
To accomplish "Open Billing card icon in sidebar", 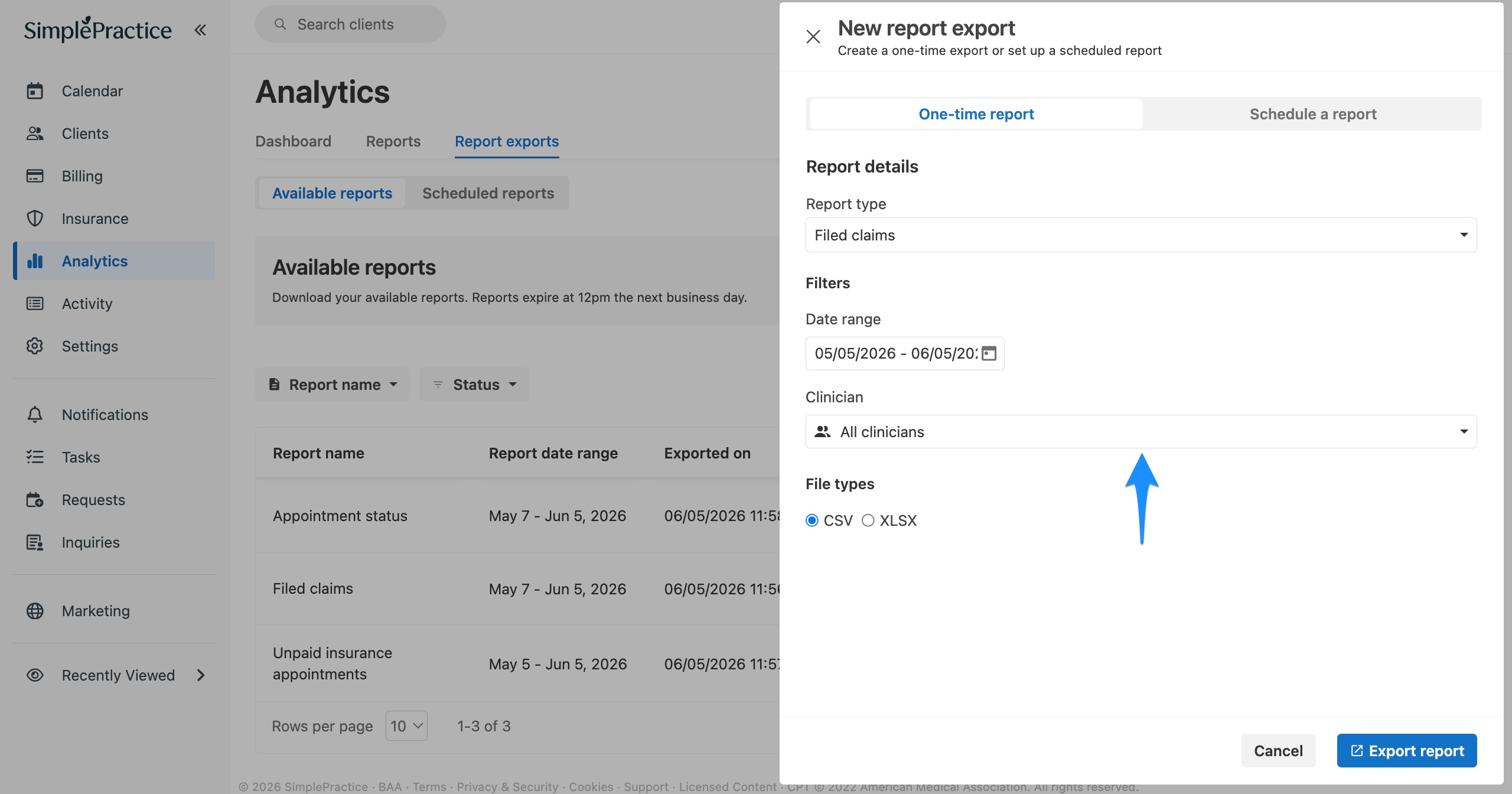I will pos(35,176).
